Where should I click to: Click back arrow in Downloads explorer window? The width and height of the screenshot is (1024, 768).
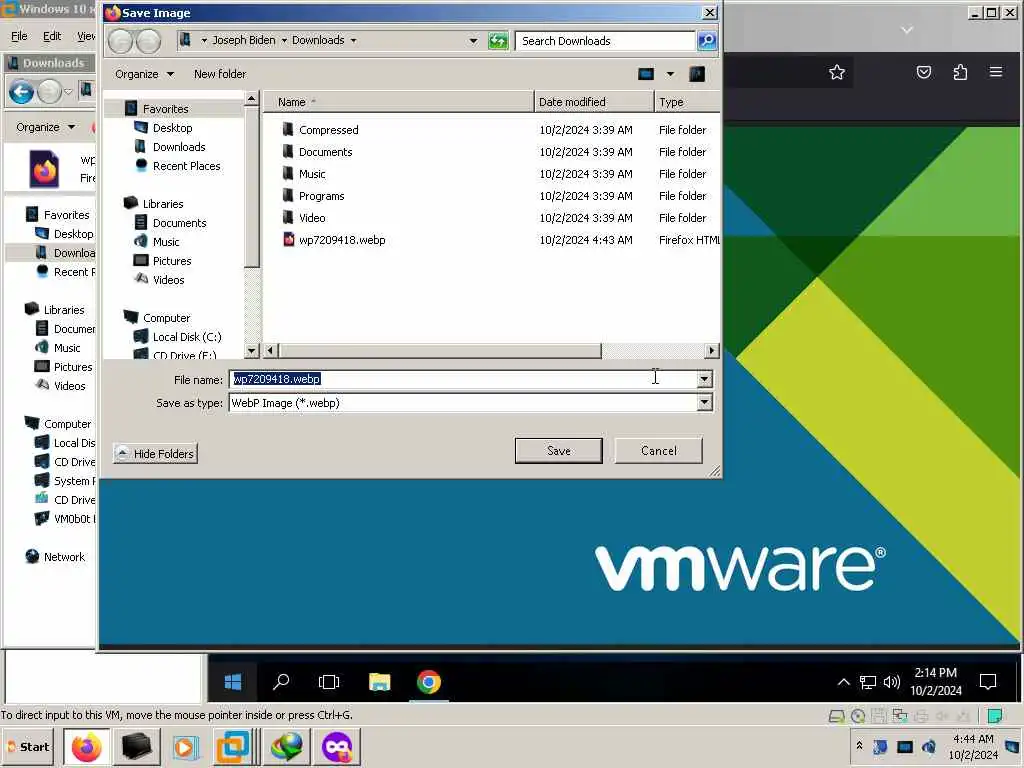(x=21, y=92)
